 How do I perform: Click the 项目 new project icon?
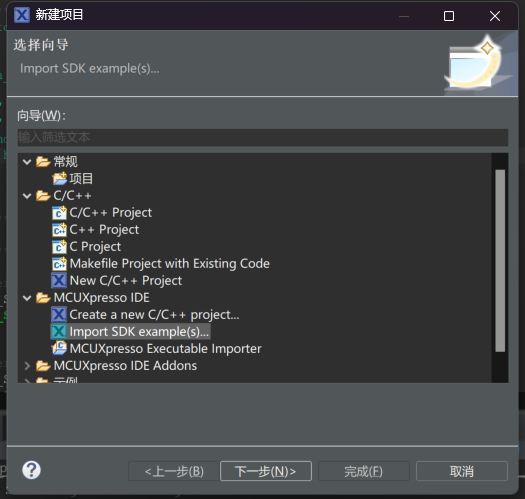pyautogui.click(x=60, y=179)
